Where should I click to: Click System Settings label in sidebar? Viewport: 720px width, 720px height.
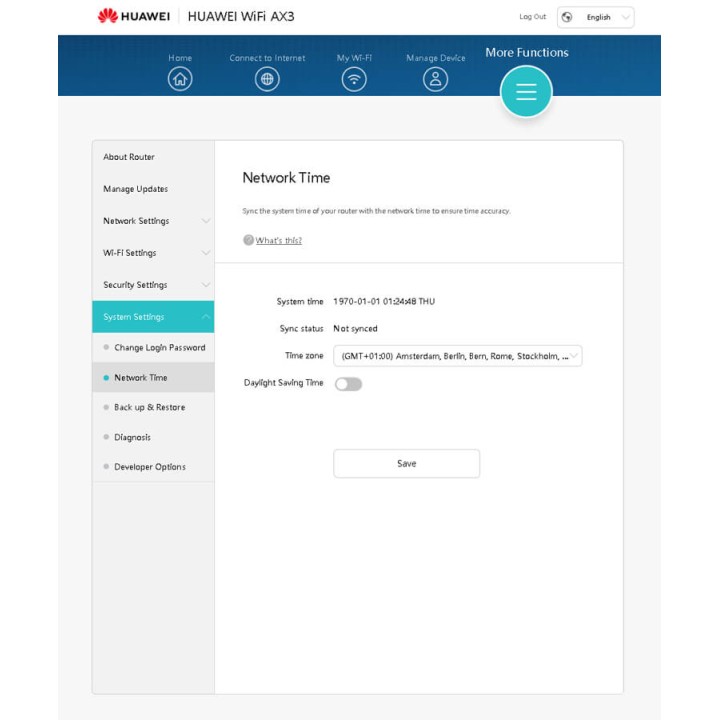tap(134, 317)
